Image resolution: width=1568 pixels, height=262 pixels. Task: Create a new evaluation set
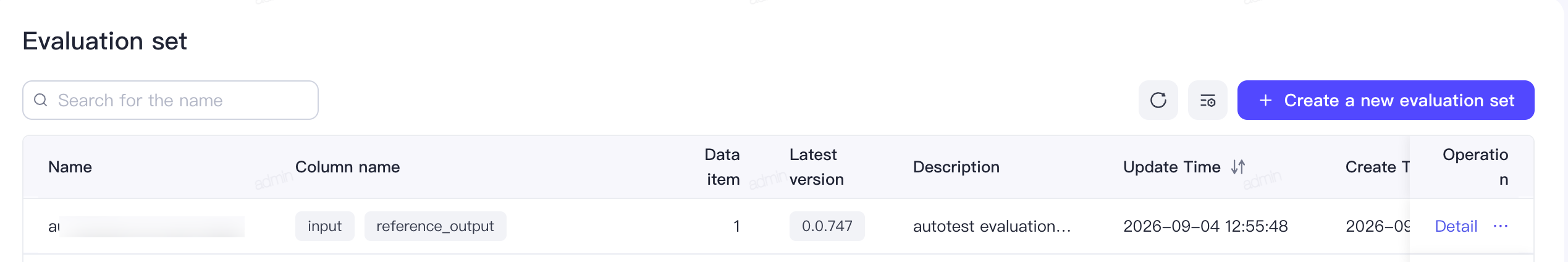tap(1386, 100)
